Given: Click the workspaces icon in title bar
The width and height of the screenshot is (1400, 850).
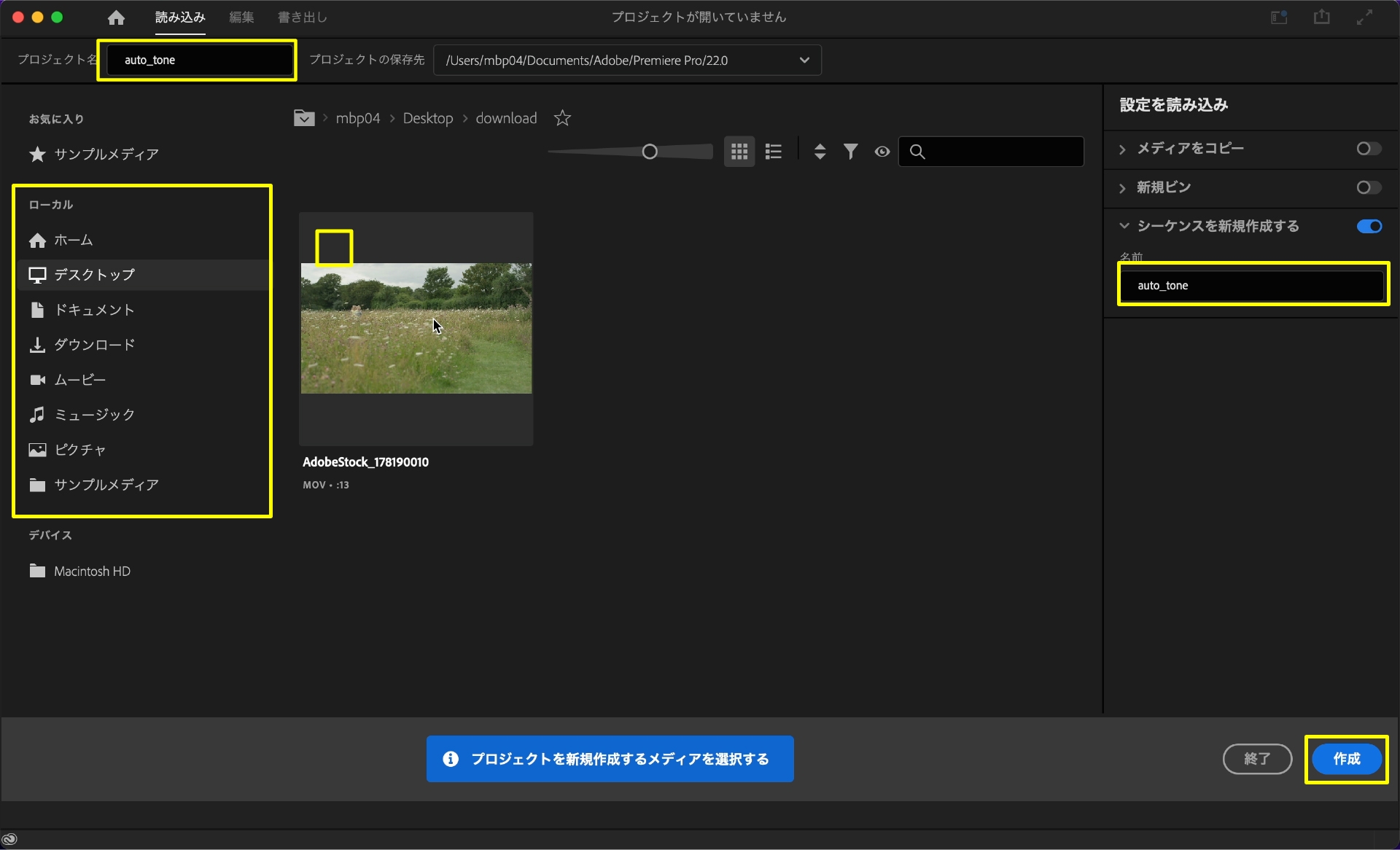Looking at the screenshot, I should [1279, 17].
